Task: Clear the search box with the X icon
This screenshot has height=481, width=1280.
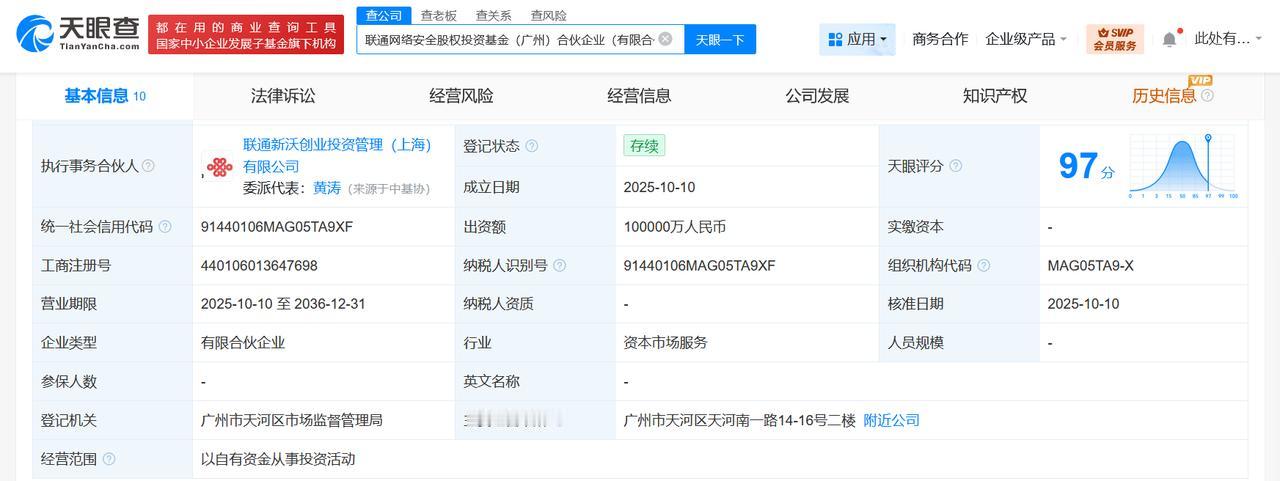Action: point(665,39)
